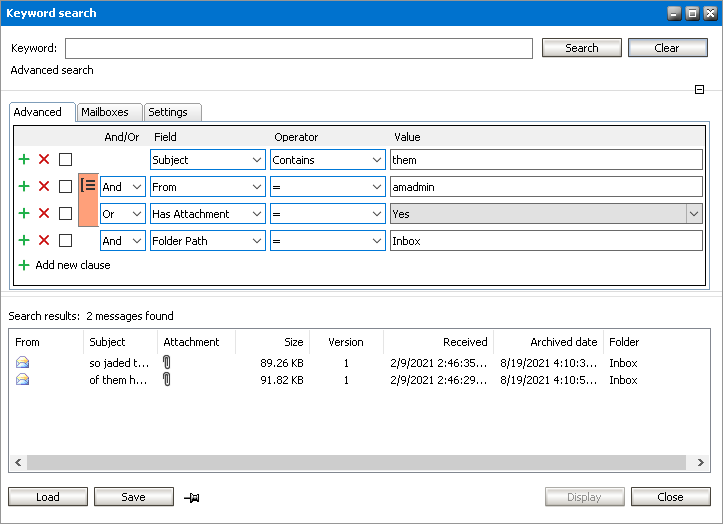Click green plus icon on Subject row
The height and width of the screenshot is (524, 723).
(x=24, y=159)
